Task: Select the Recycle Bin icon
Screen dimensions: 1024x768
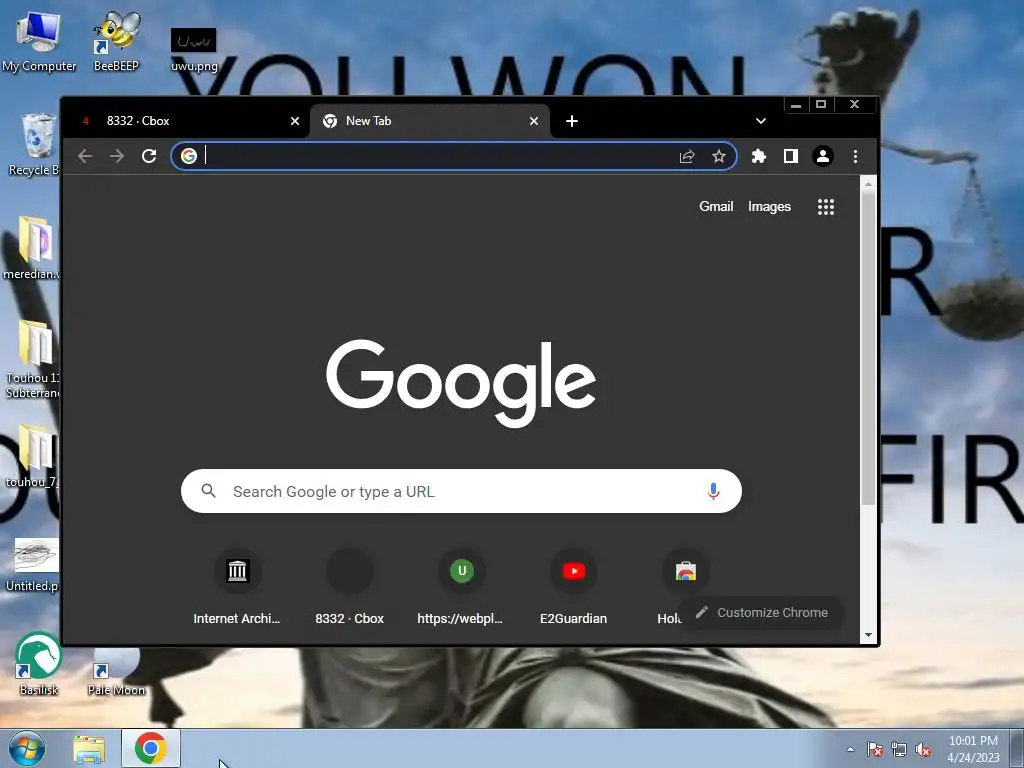Action: pos(34,145)
